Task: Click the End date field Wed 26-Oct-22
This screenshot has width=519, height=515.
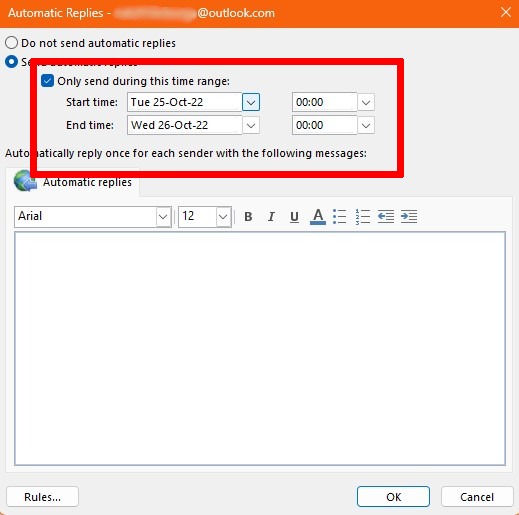Action: [185, 125]
